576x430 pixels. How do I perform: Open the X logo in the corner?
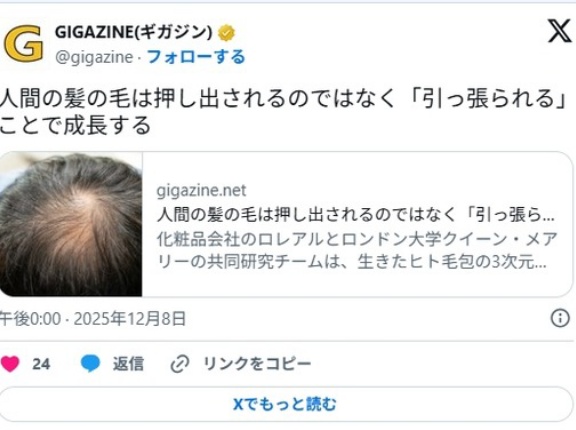[559, 31]
